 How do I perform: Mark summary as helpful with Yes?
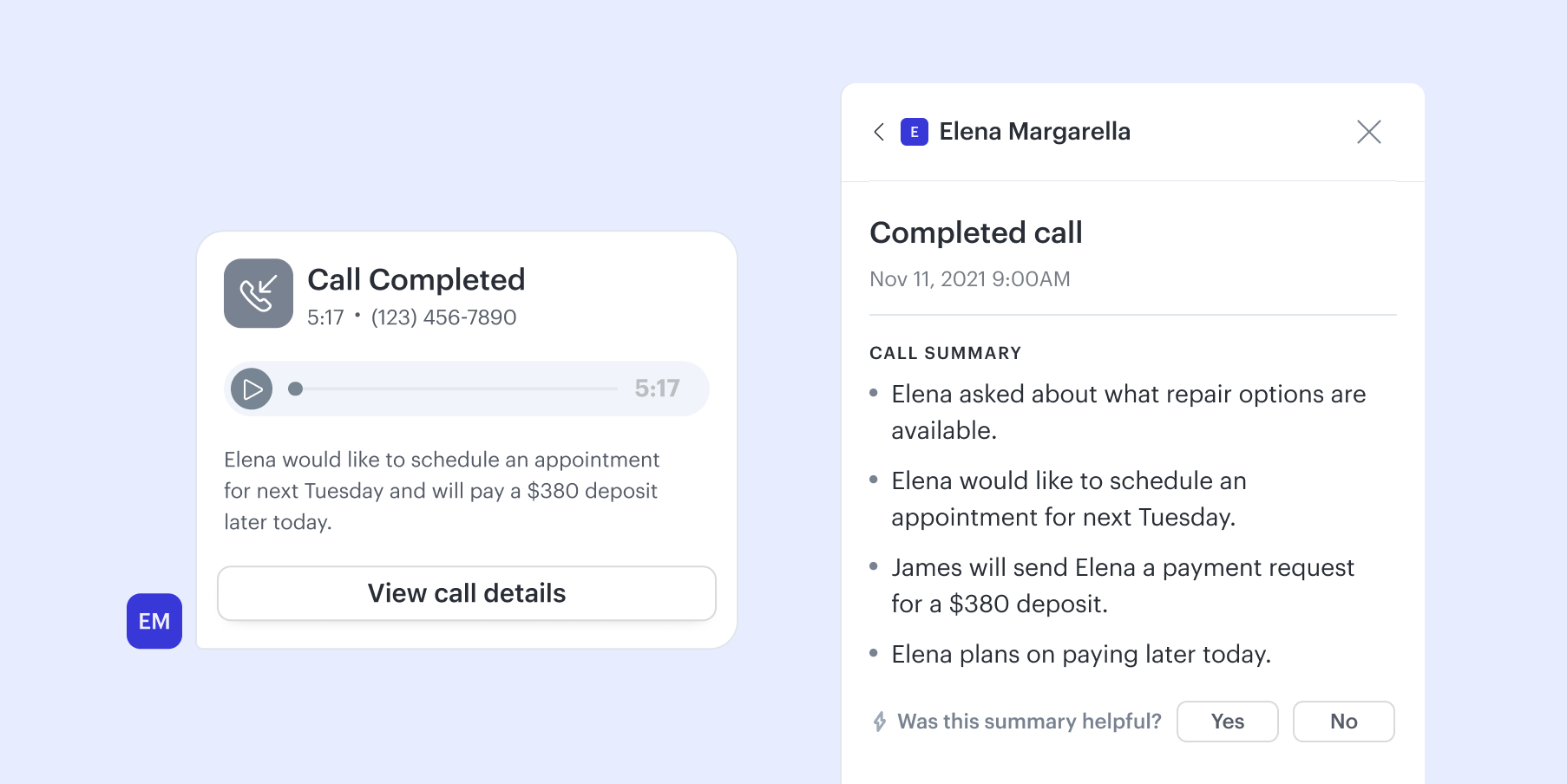tap(1227, 722)
